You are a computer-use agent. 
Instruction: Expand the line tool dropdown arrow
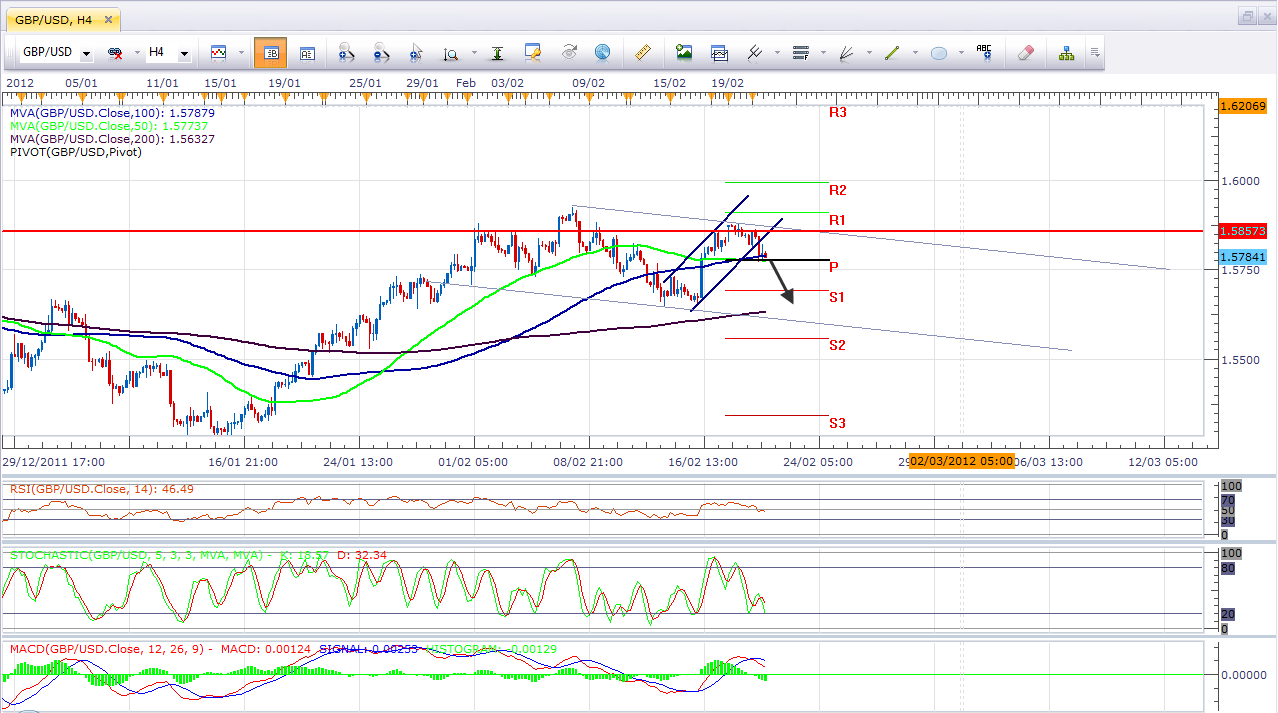coord(913,53)
